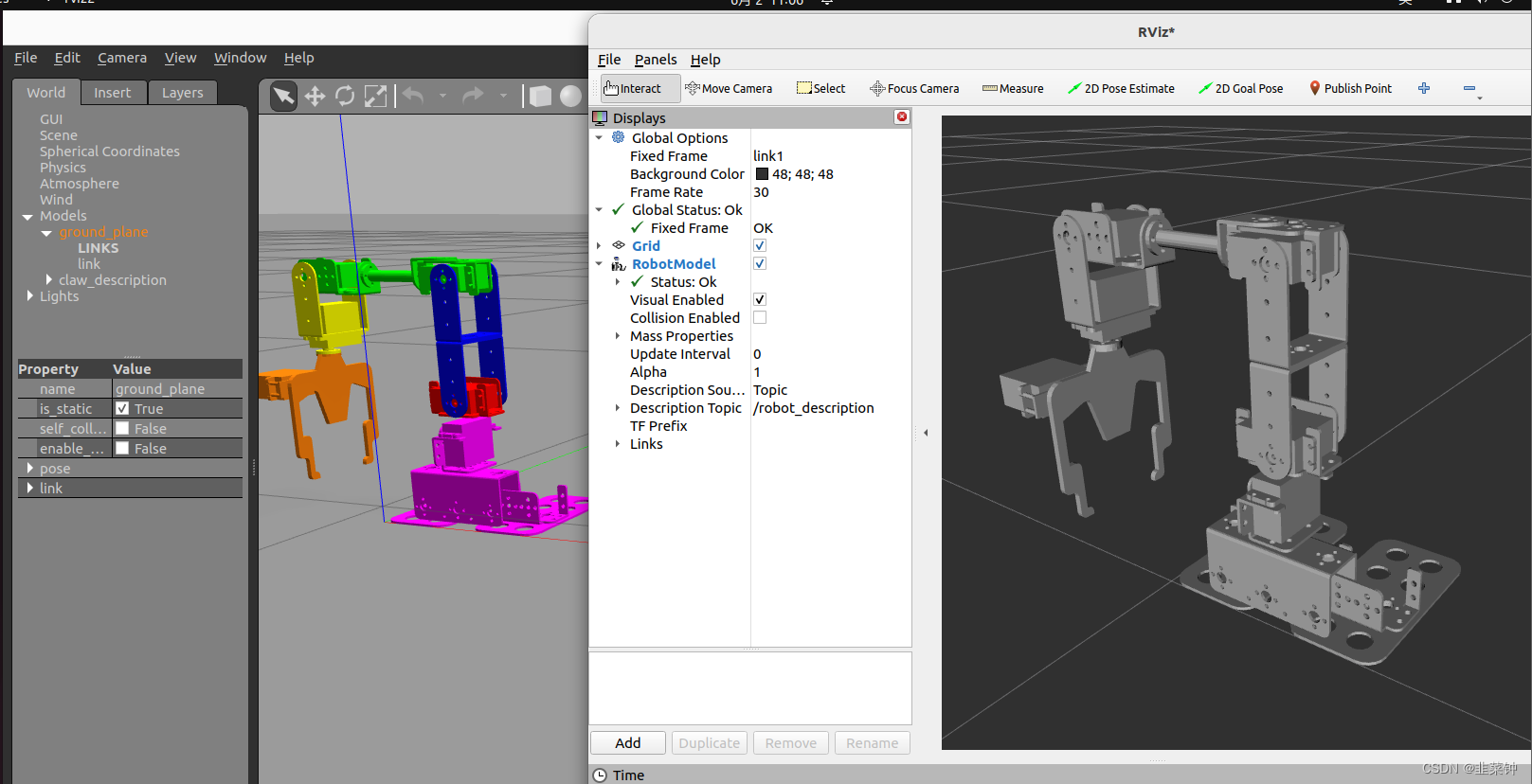Select the Interact tool in RViz
Image resolution: width=1532 pixels, height=784 pixels.
(x=640, y=88)
